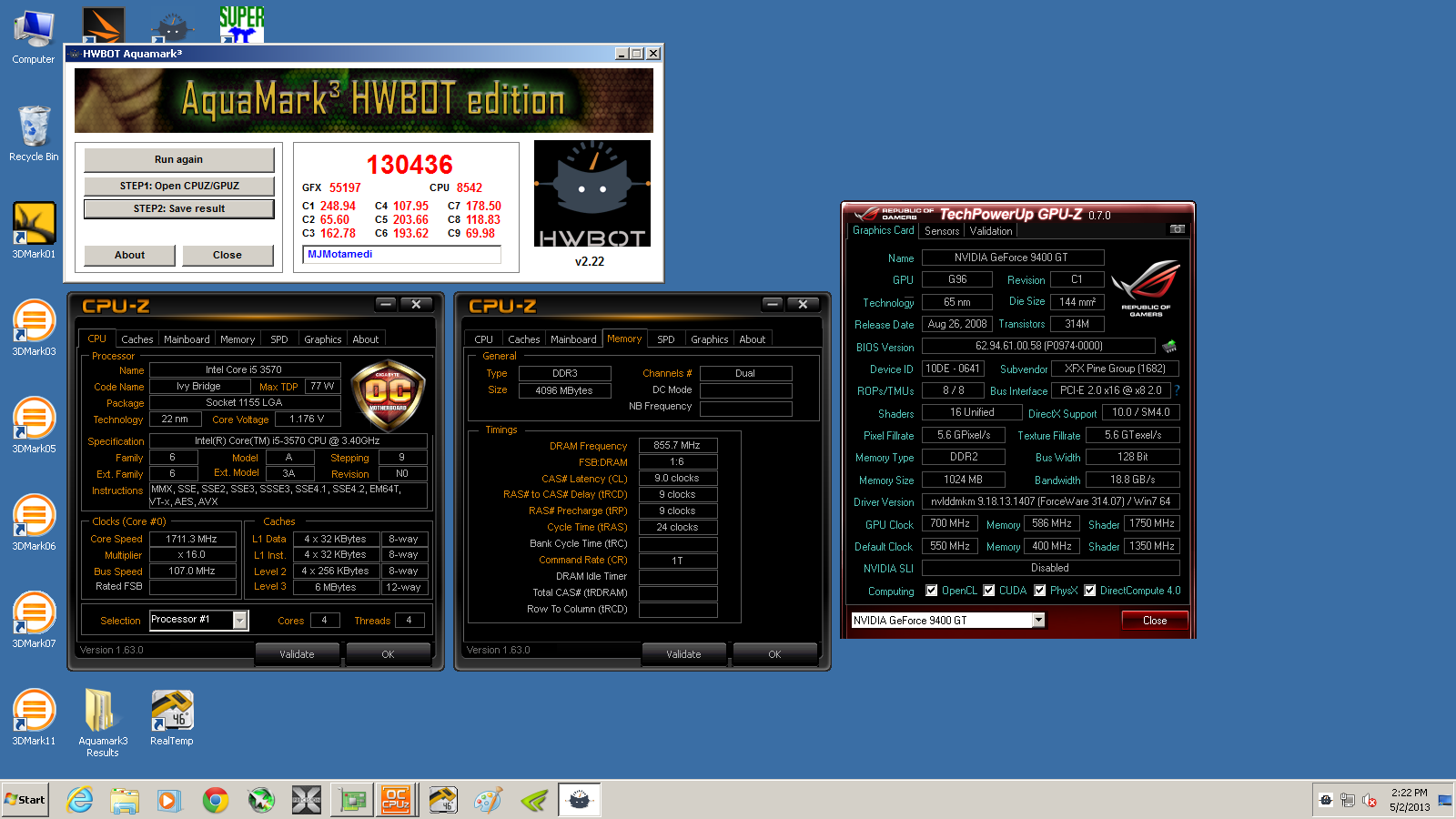Click the Aquamark score 130436

[409, 165]
